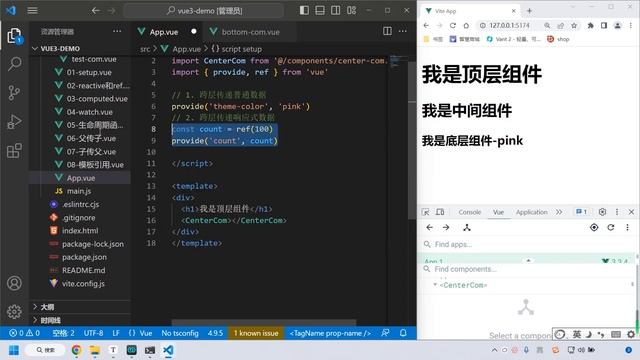Open 01-setup.vue in the file tree
The image size is (640, 360).
pos(89,72)
